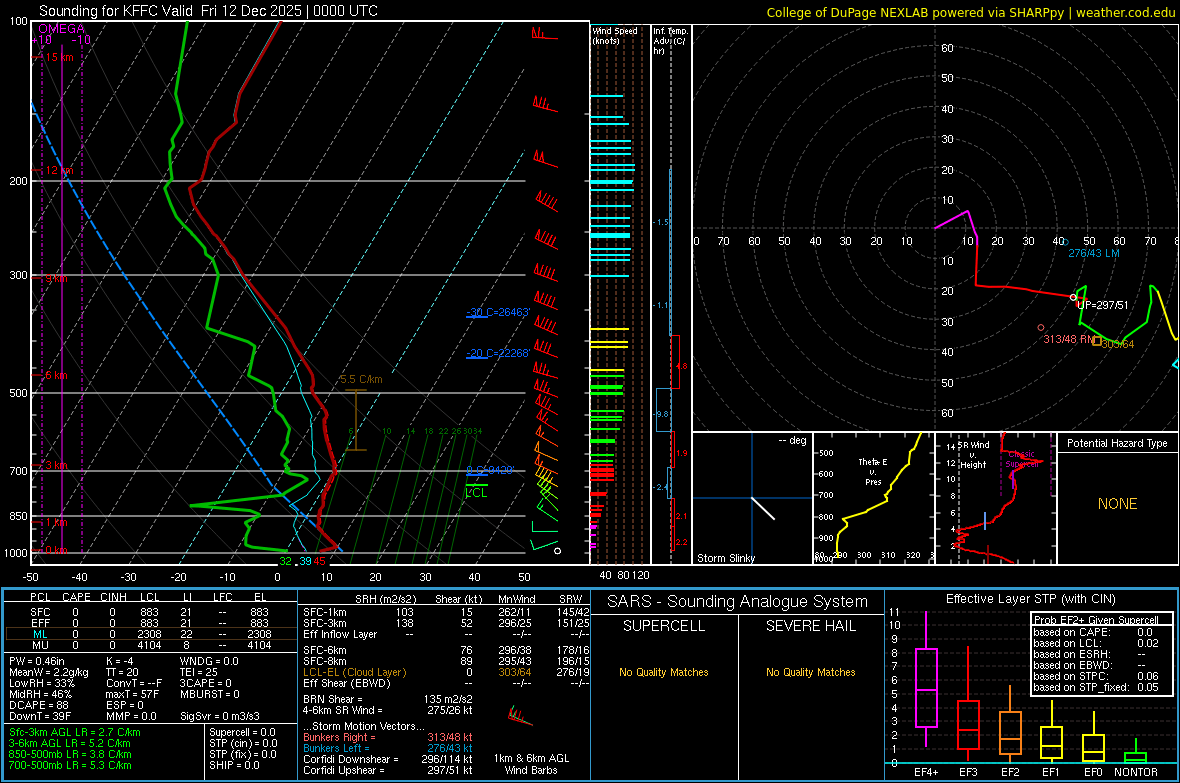Image resolution: width=1180 pixels, height=783 pixels.
Task: Select the highlighted ML parcel row
Action: coord(150,635)
